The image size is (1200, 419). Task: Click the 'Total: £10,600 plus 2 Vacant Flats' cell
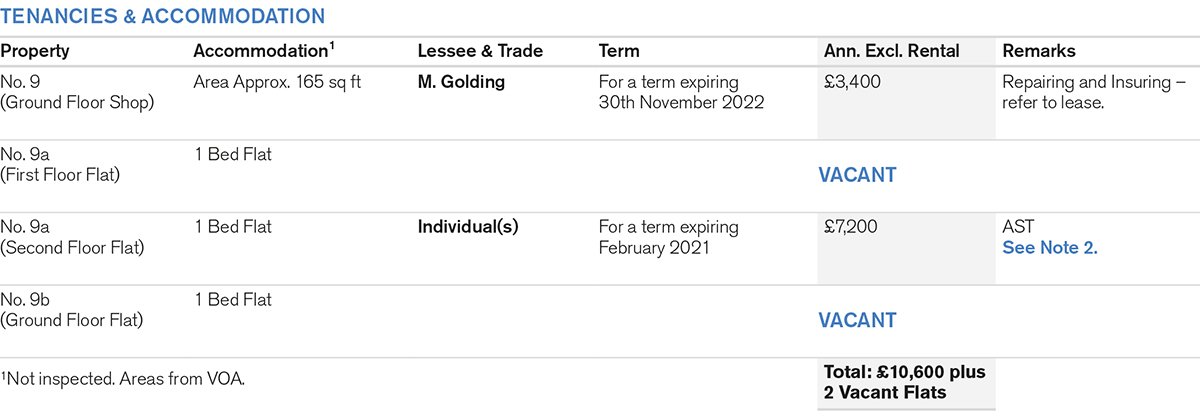point(904,382)
